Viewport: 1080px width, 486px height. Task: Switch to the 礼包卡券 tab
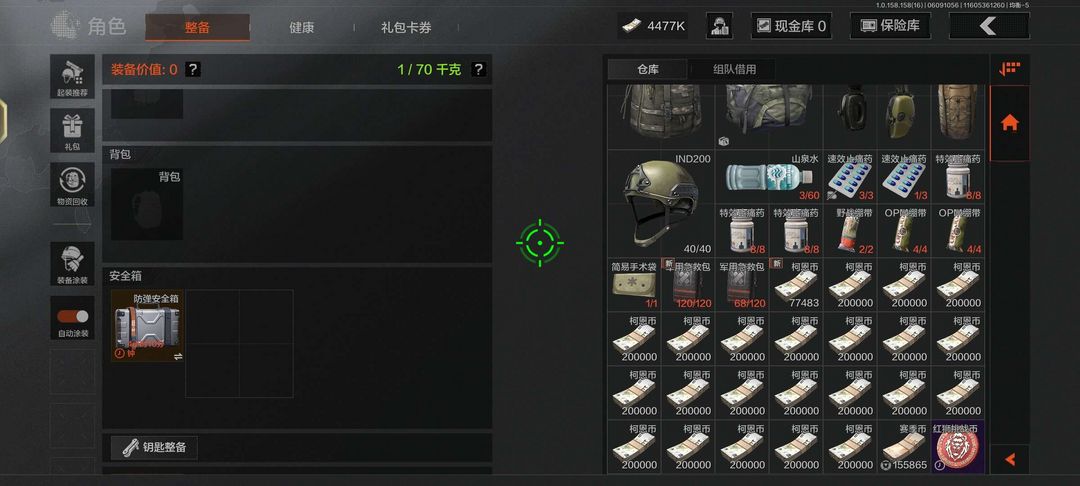point(406,28)
